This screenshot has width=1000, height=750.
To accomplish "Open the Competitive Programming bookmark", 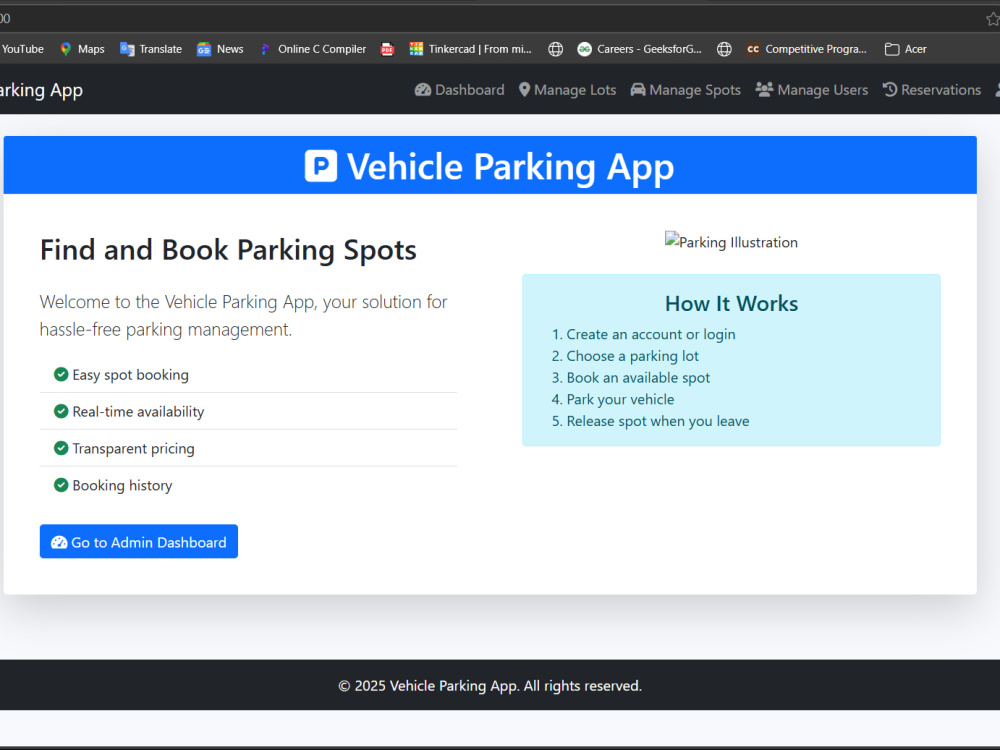I will coord(807,49).
